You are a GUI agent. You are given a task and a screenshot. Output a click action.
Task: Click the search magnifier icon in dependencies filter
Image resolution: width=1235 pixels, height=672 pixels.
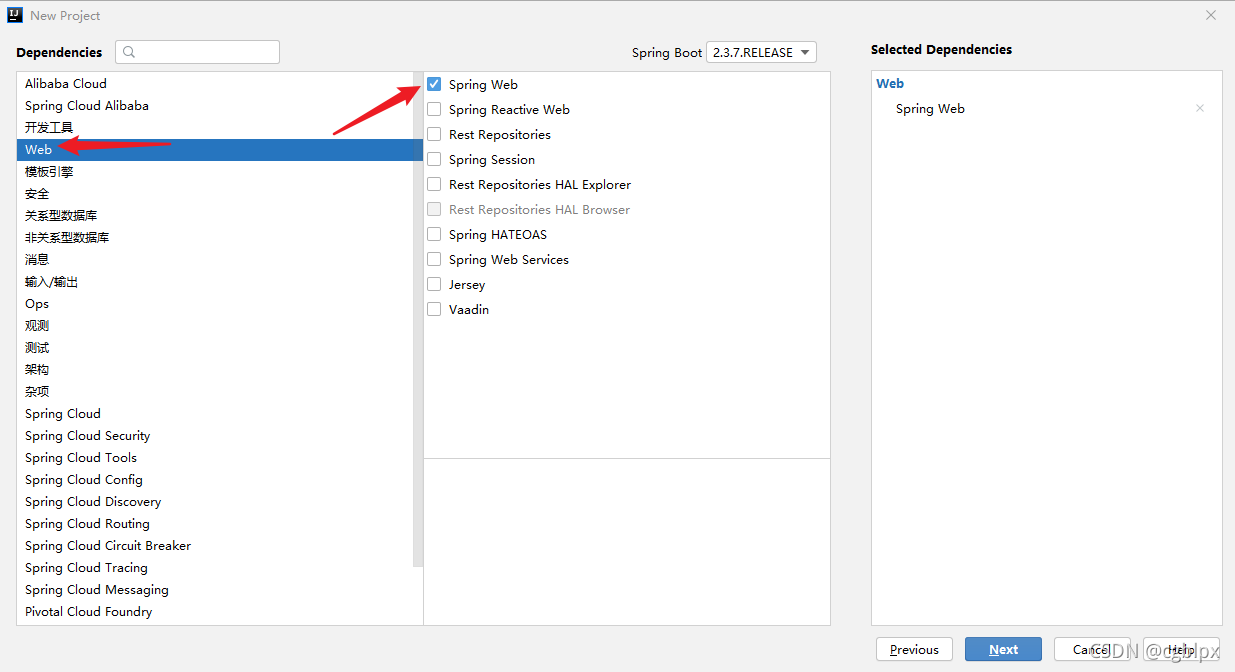(x=129, y=52)
